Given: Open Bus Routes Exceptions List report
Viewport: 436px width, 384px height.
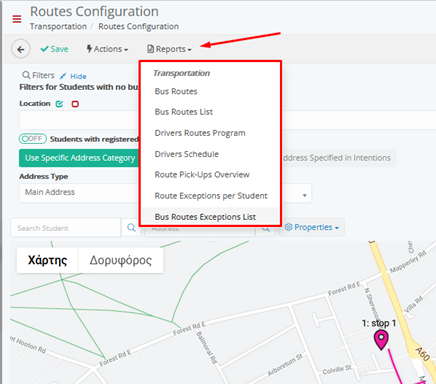Looking at the screenshot, I should 205,217.
